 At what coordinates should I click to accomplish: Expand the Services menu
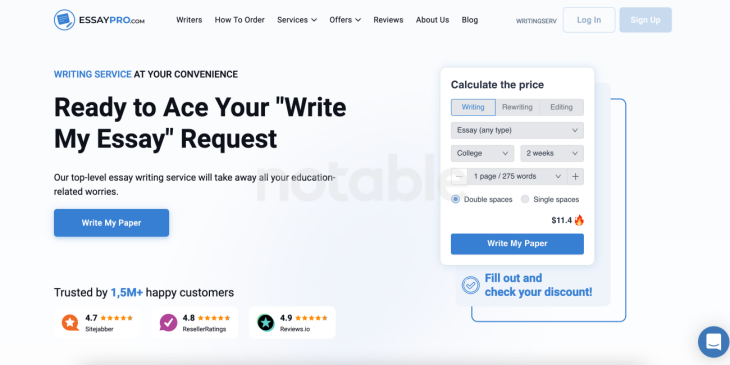click(x=297, y=20)
